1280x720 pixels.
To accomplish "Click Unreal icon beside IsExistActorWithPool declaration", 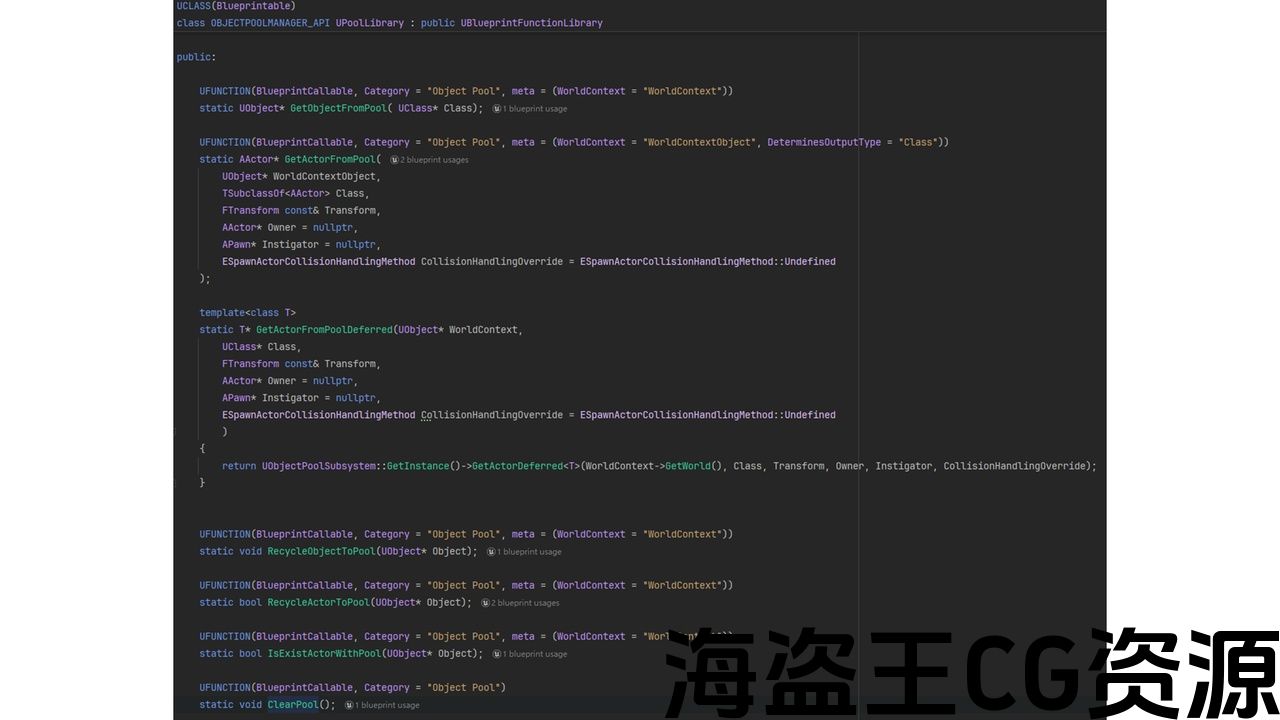I will [497, 654].
